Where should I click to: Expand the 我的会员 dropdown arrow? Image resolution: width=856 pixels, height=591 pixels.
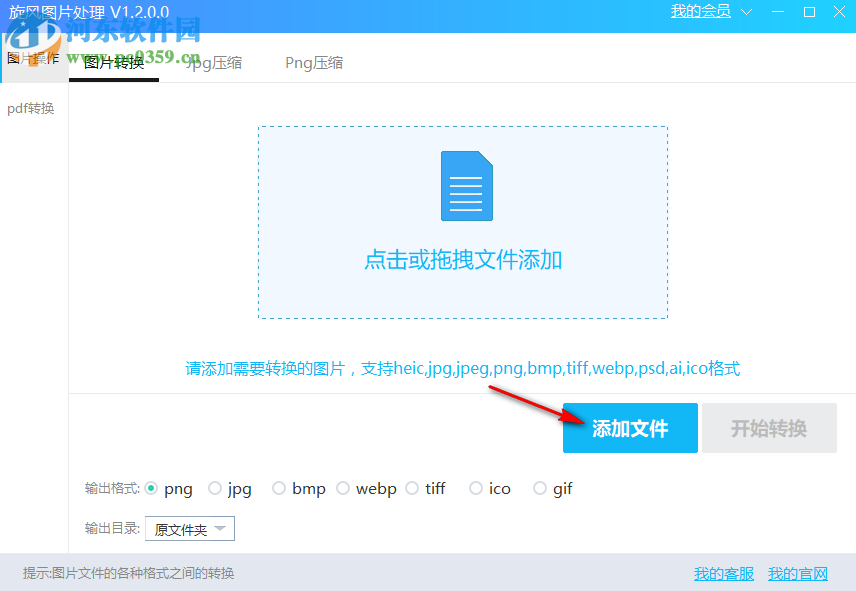[745, 12]
